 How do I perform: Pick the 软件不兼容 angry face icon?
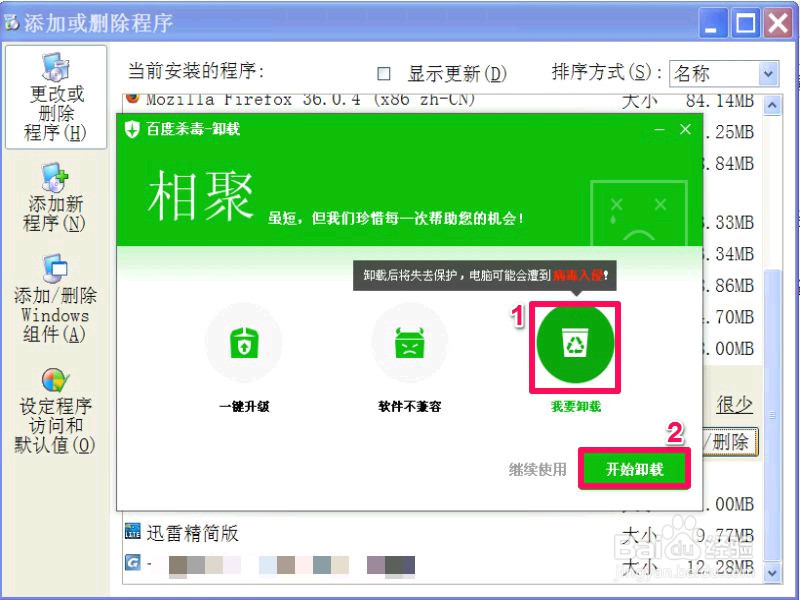tap(410, 343)
